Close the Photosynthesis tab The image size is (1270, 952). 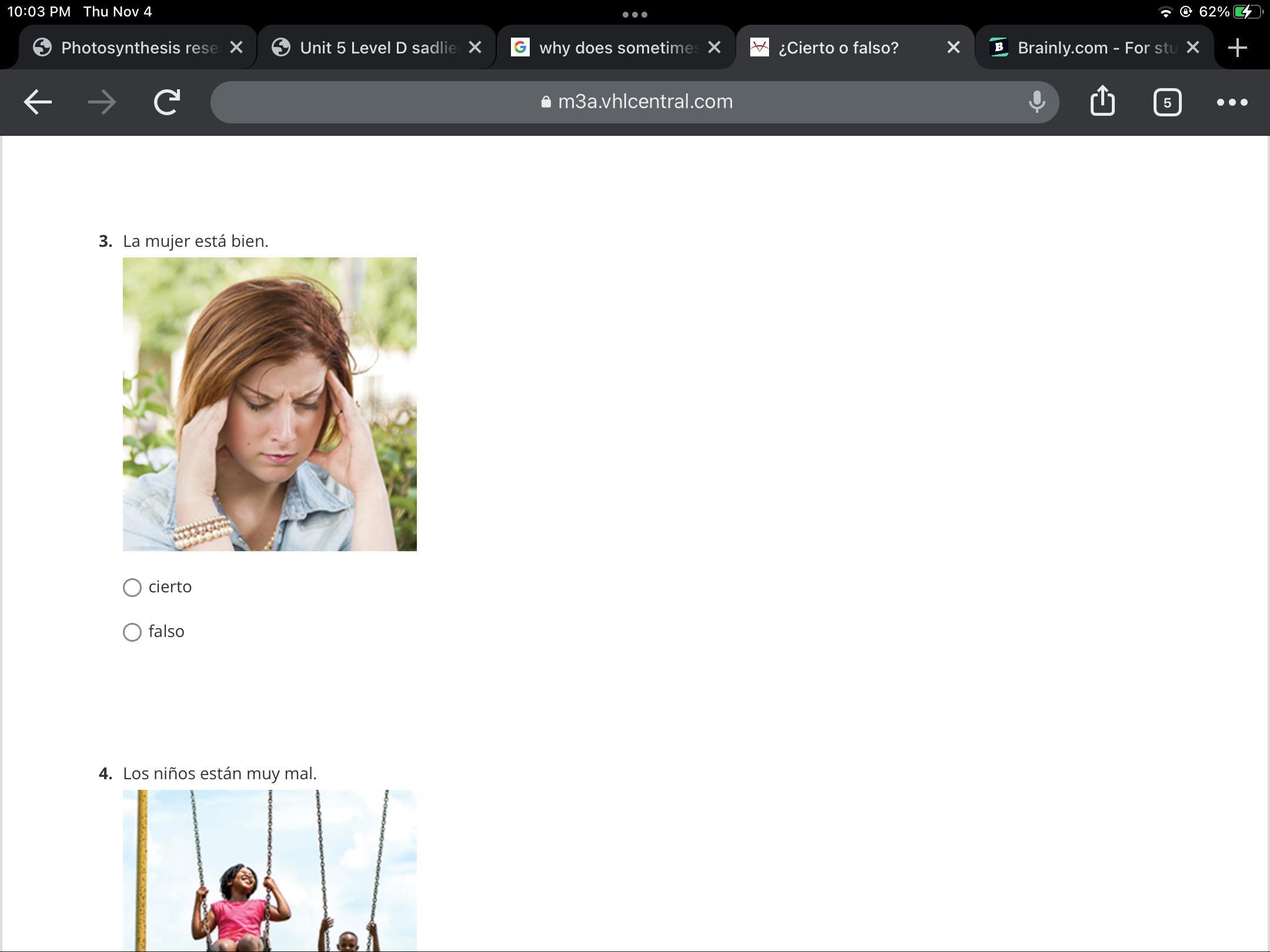click(x=236, y=48)
